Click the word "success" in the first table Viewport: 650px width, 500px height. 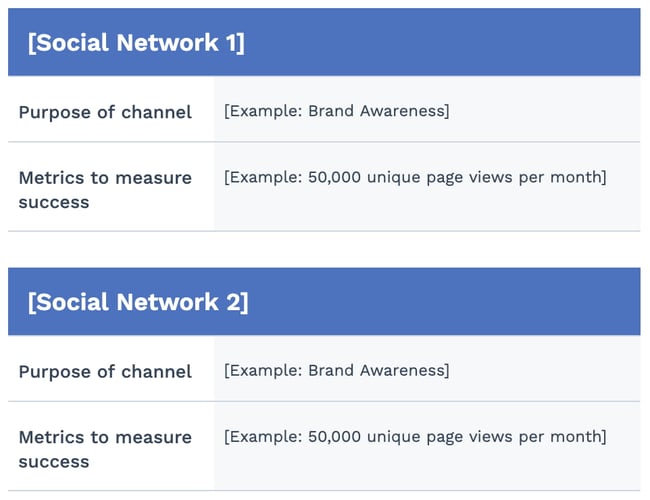click(x=54, y=202)
